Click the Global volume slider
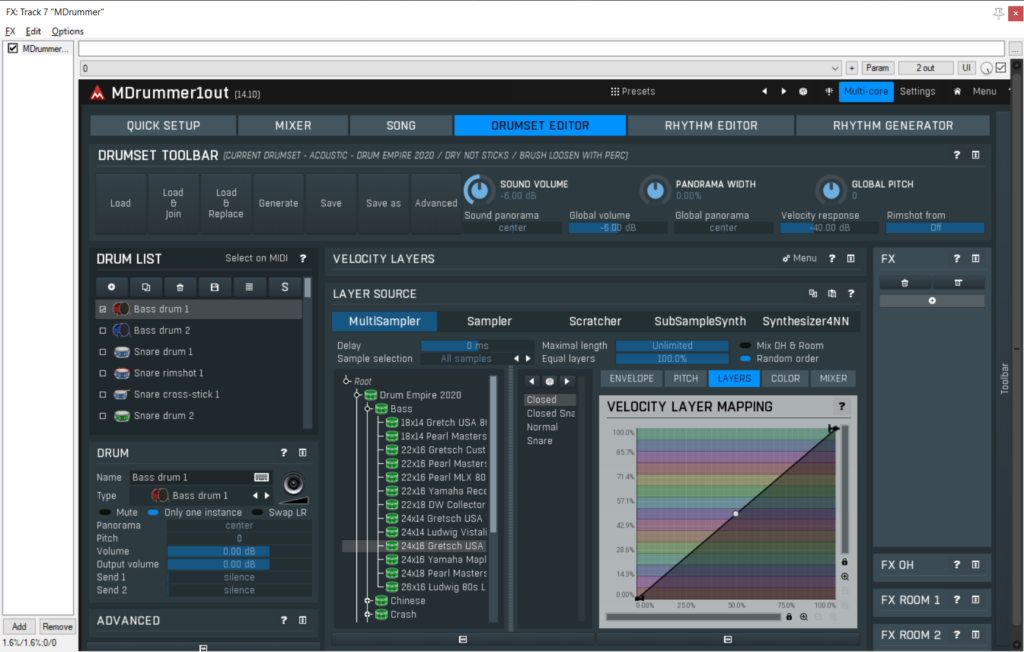This screenshot has width=1024, height=652. (x=618, y=228)
